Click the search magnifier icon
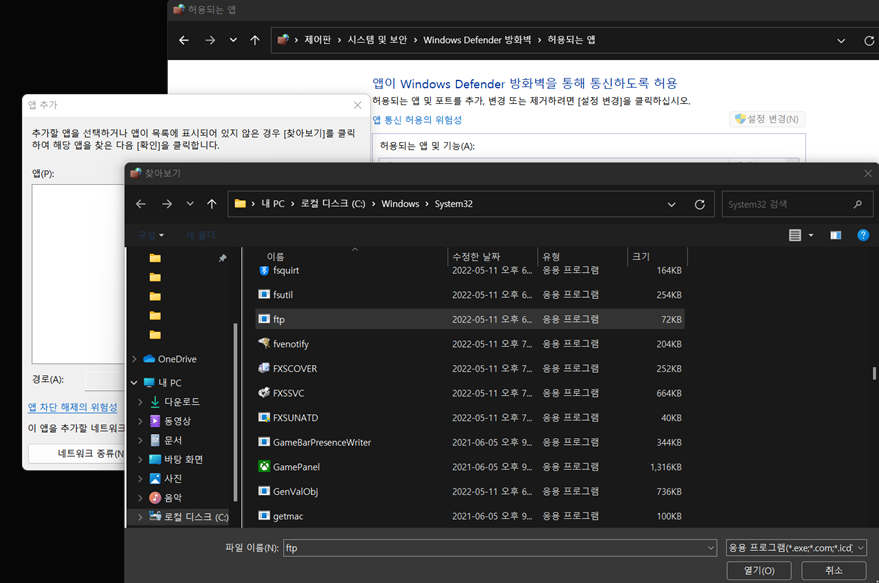 (858, 205)
